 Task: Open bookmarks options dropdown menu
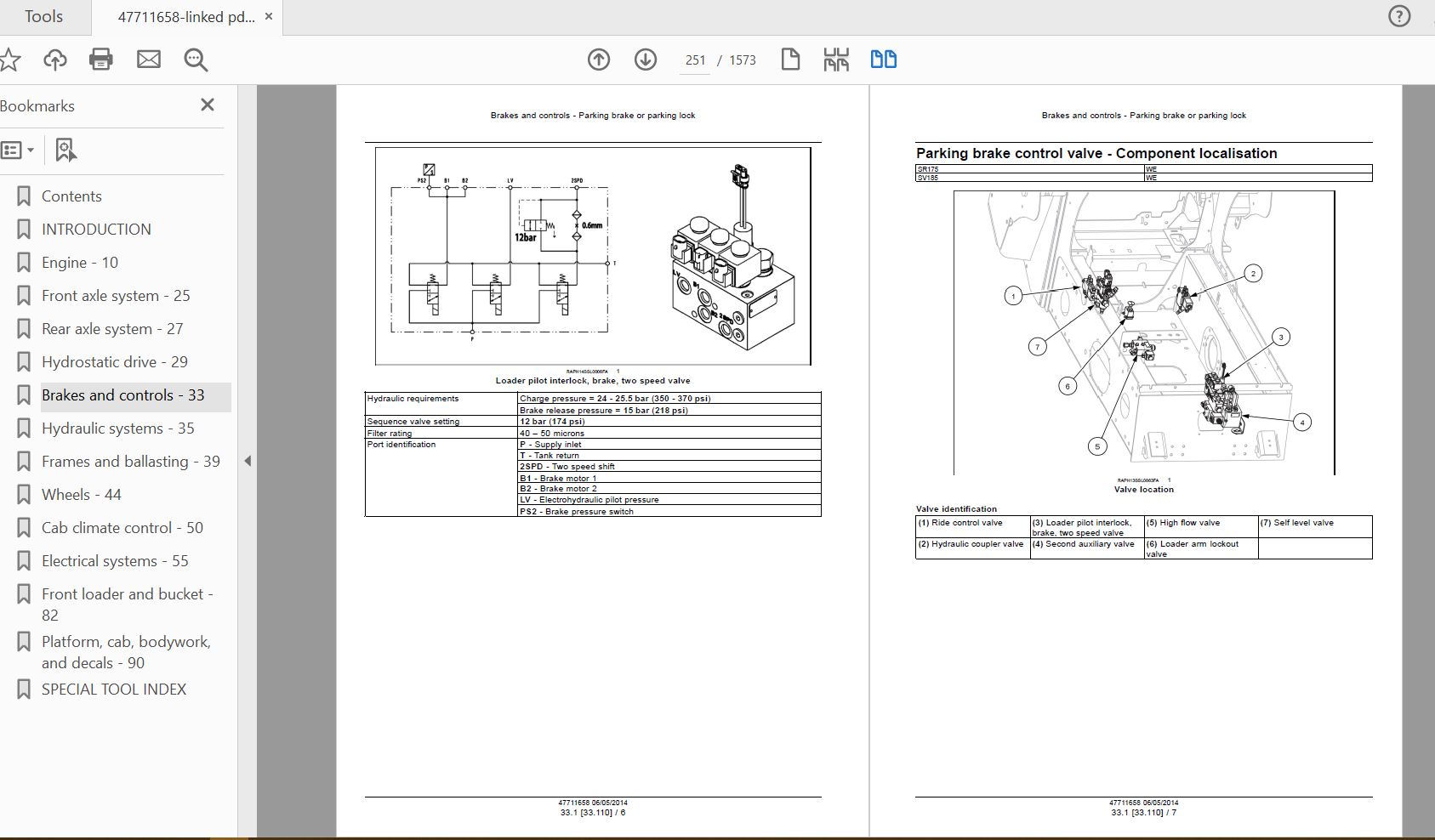point(18,150)
